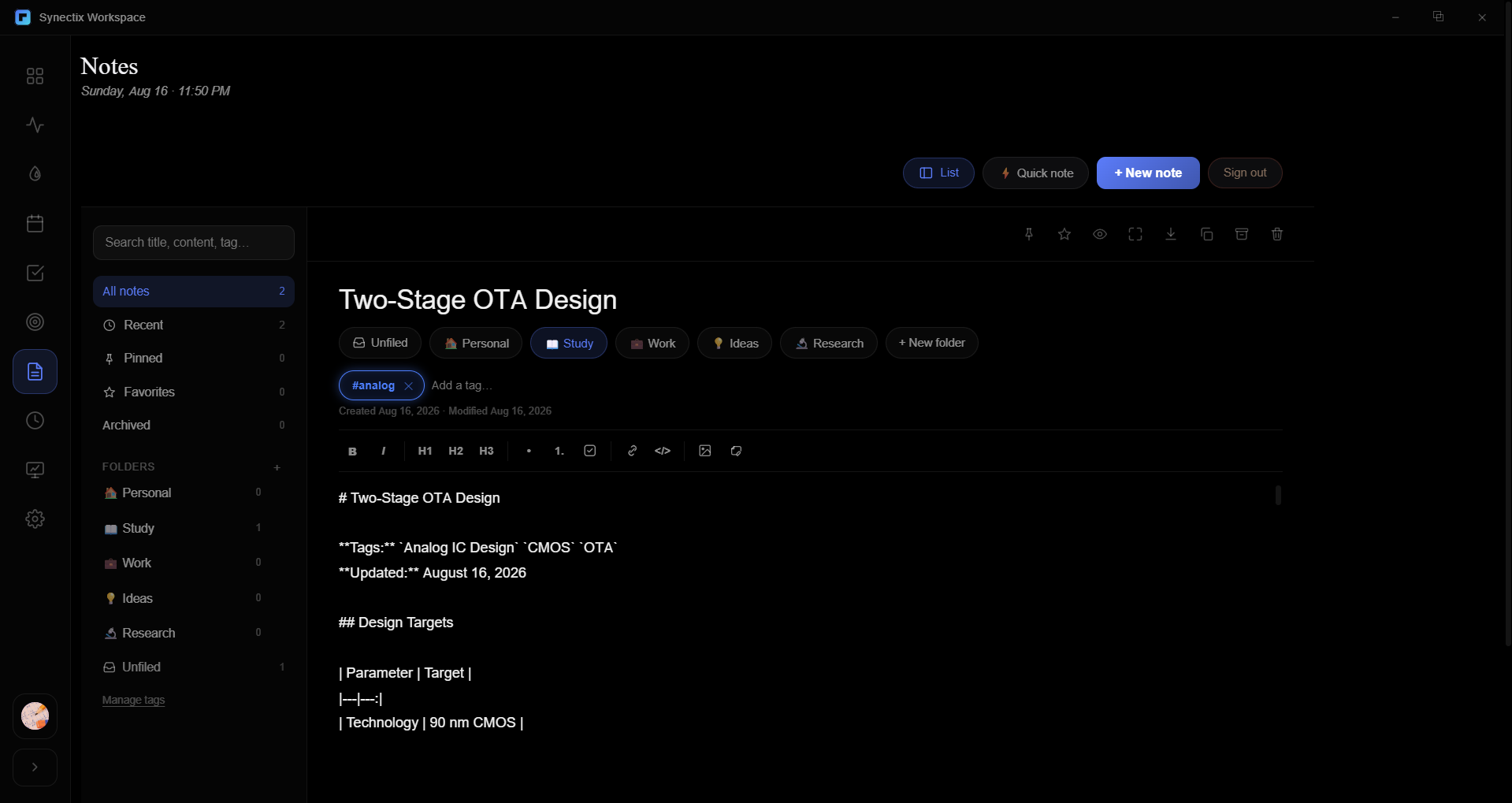Archive the current note

point(1242,234)
